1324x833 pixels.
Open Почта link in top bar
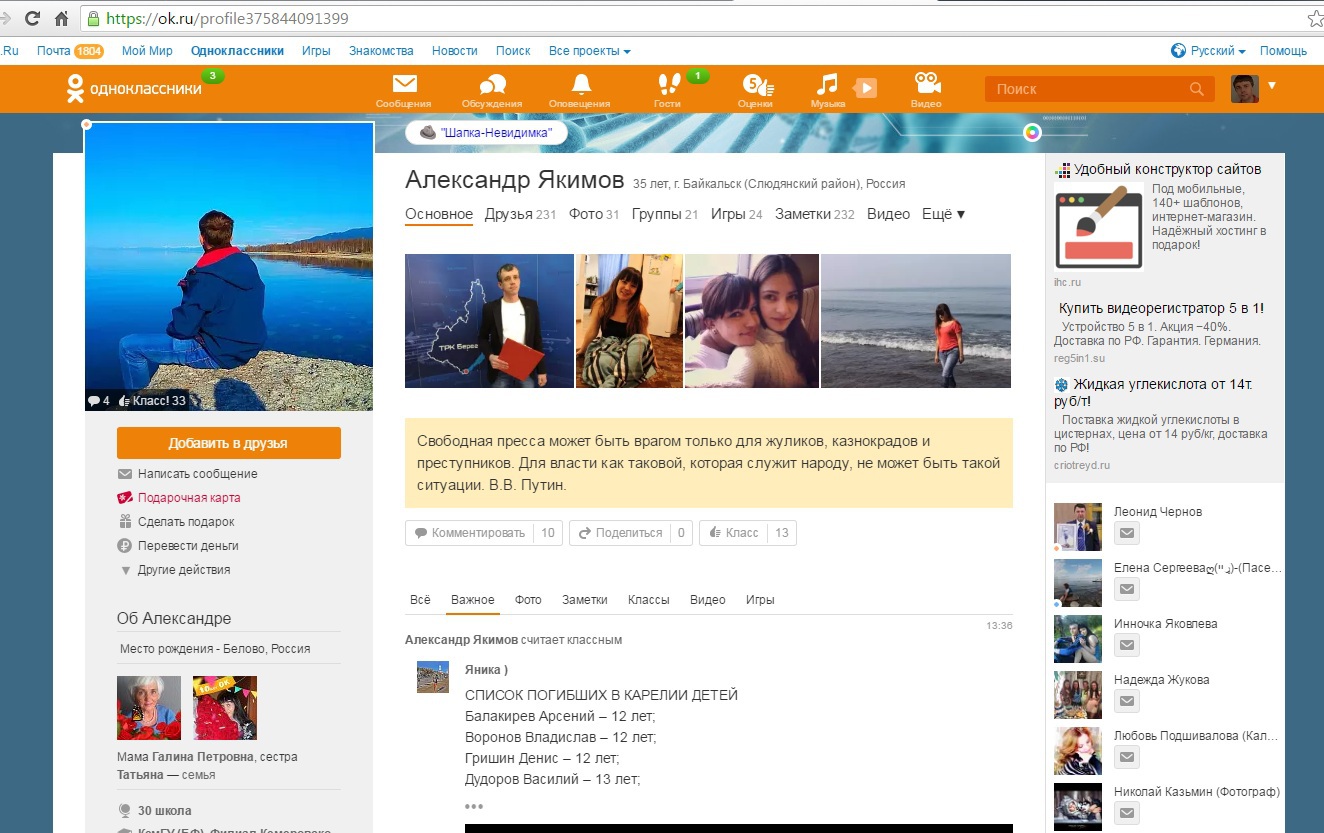pos(54,51)
